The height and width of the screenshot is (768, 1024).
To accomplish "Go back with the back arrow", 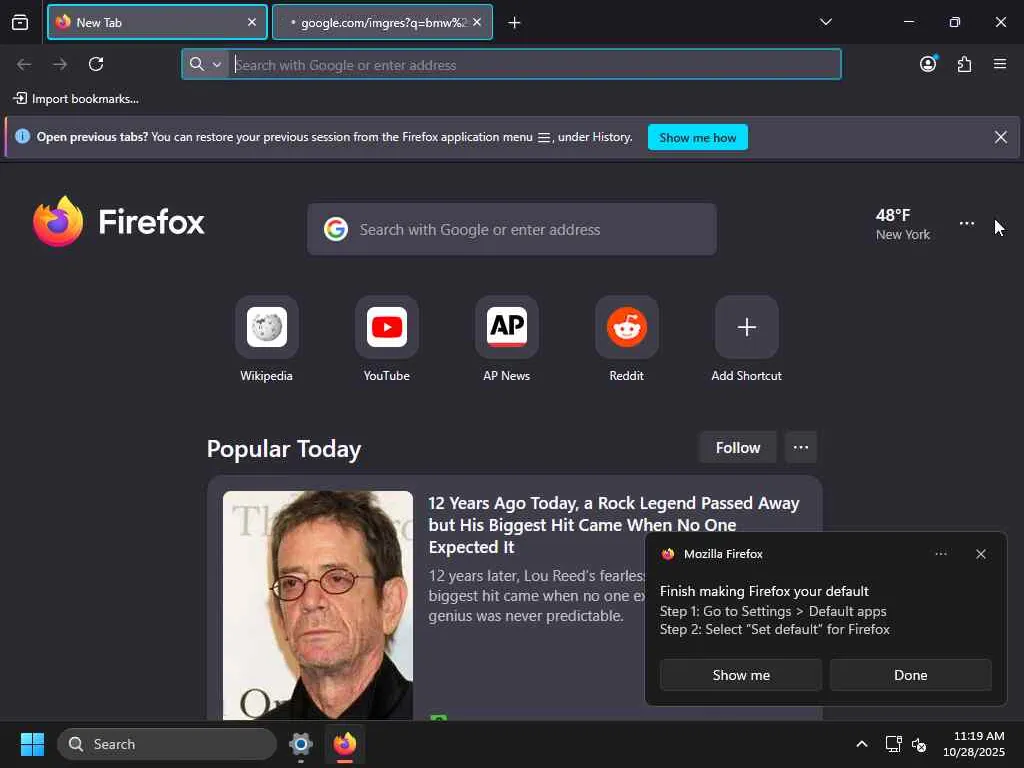I will pyautogui.click(x=24, y=64).
